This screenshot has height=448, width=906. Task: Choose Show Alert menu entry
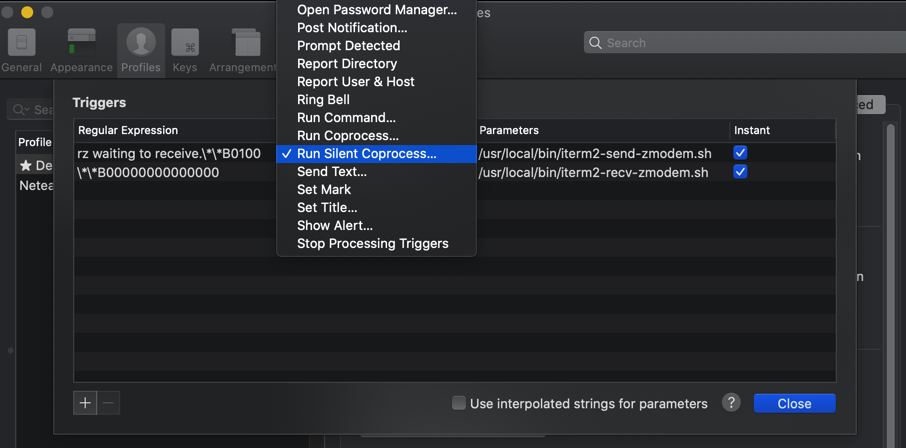[x=334, y=226]
